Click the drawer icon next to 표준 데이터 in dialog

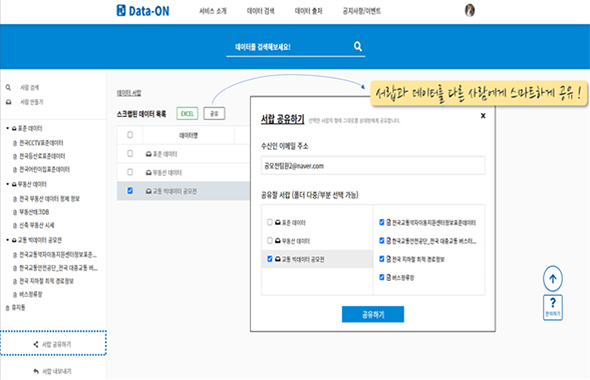click(278, 222)
